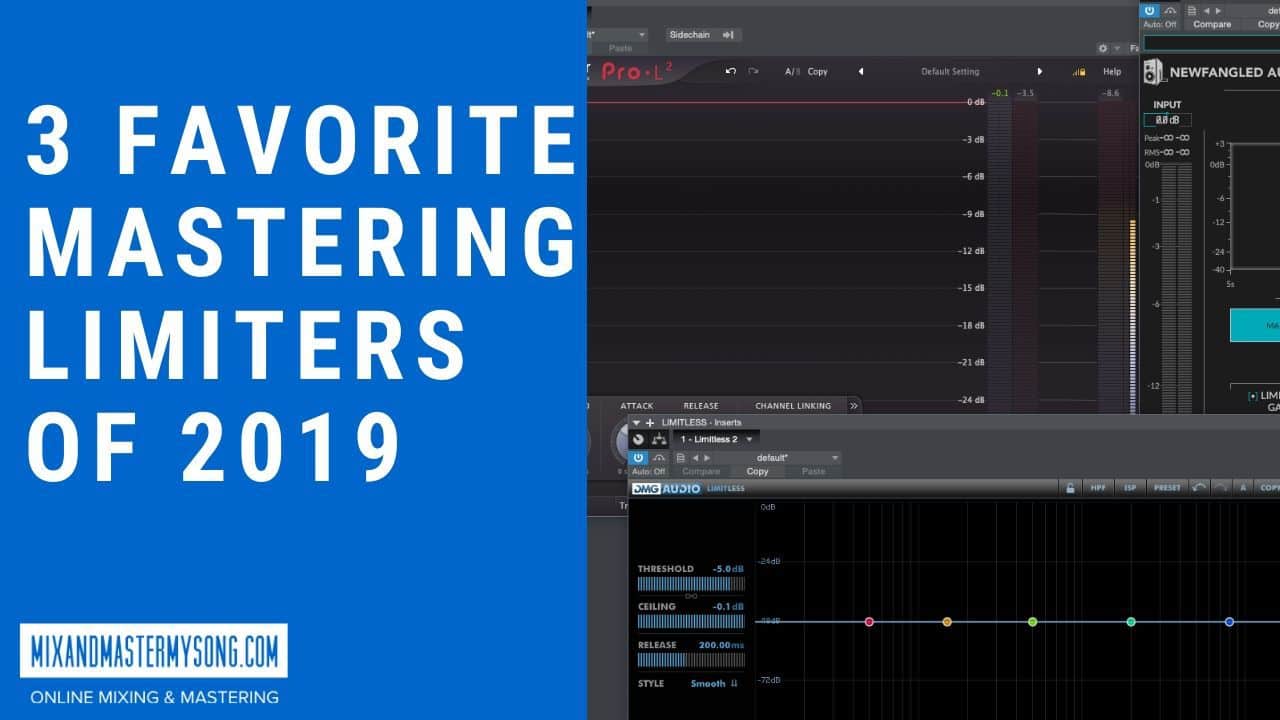This screenshot has width=1280, height=720.
Task: Open the '1 - Limitless 2' insert slot dropdown
Action: pyautogui.click(x=714, y=438)
